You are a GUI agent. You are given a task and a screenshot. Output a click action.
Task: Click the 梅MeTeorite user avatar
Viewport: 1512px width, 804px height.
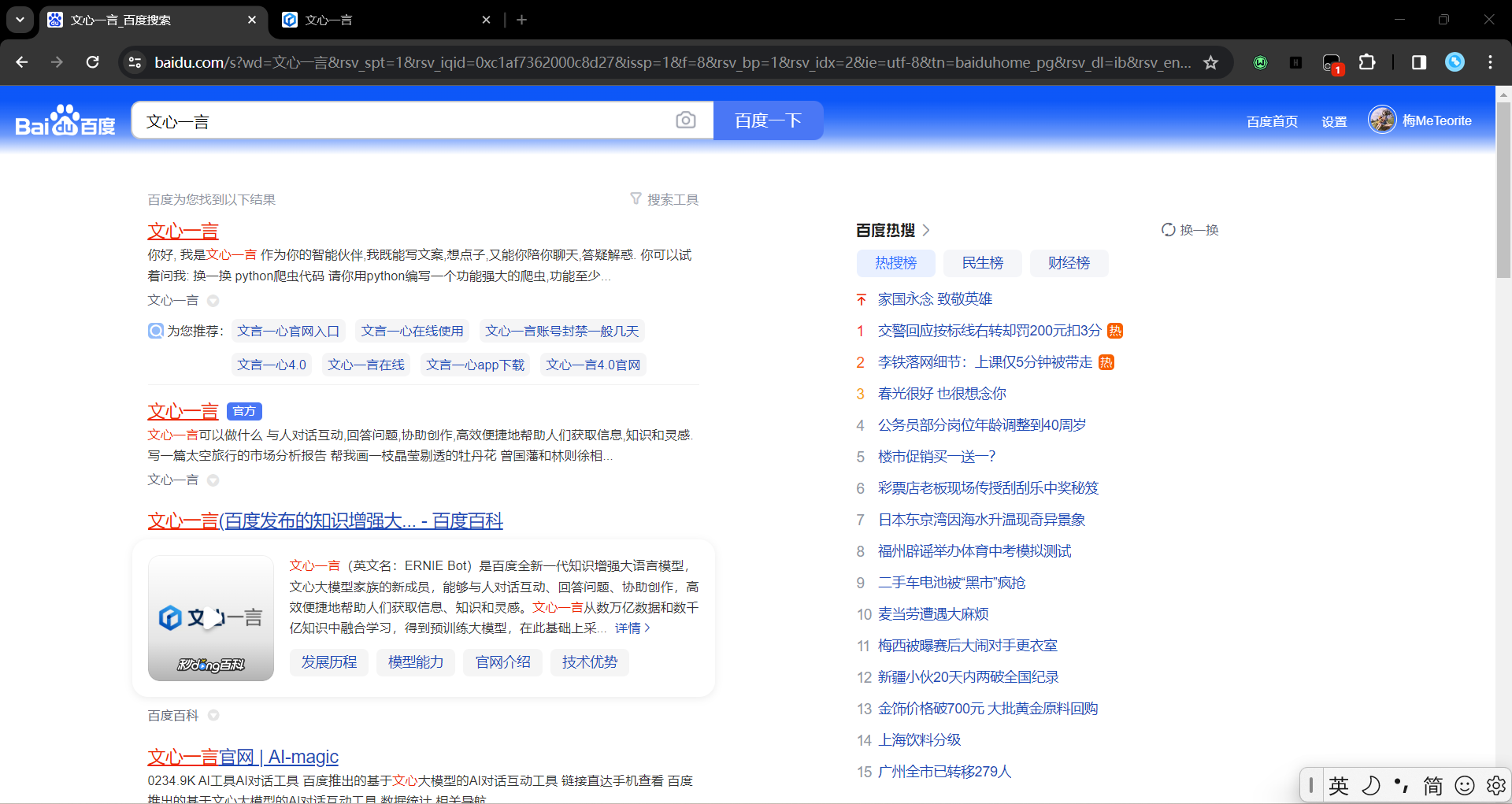click(x=1382, y=120)
